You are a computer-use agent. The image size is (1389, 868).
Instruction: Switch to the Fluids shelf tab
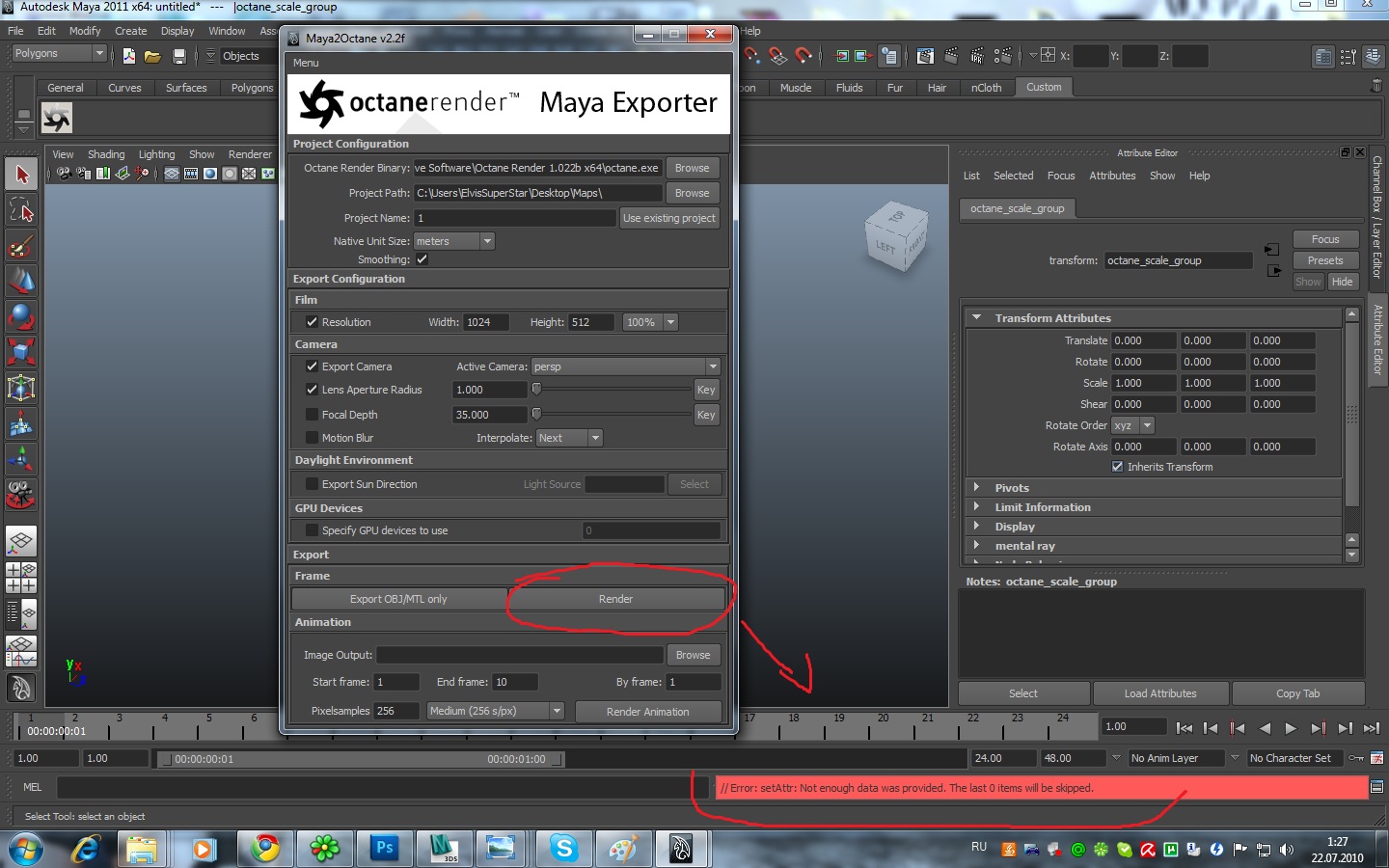pos(850,88)
